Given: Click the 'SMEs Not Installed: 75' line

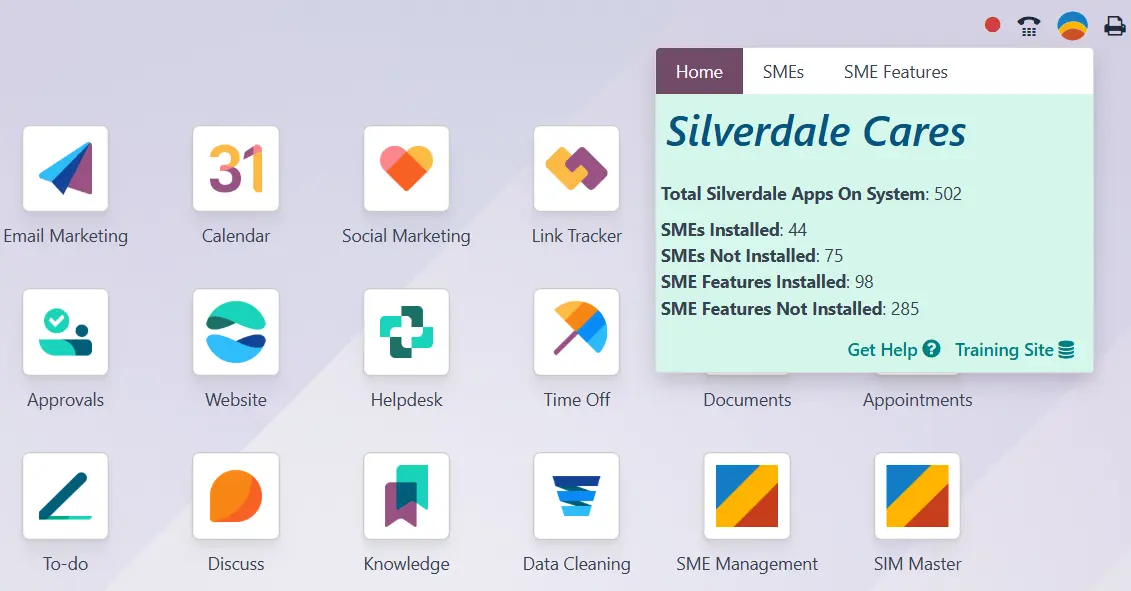Looking at the screenshot, I should click(x=752, y=255).
